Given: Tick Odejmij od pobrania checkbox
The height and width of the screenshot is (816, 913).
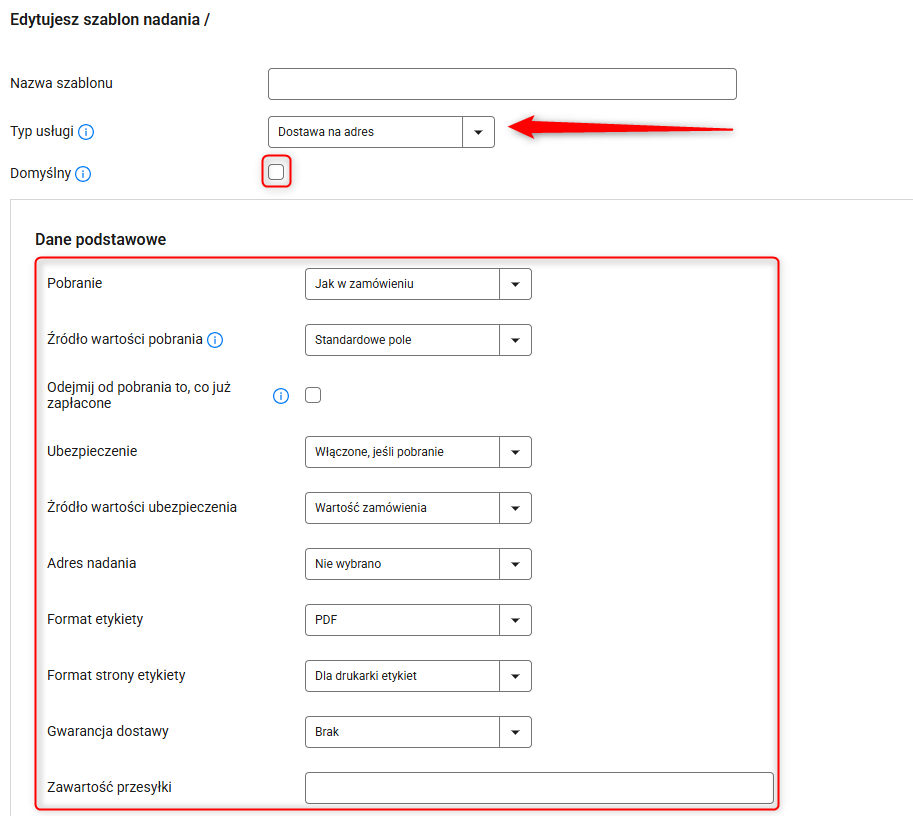Looking at the screenshot, I should [313, 395].
